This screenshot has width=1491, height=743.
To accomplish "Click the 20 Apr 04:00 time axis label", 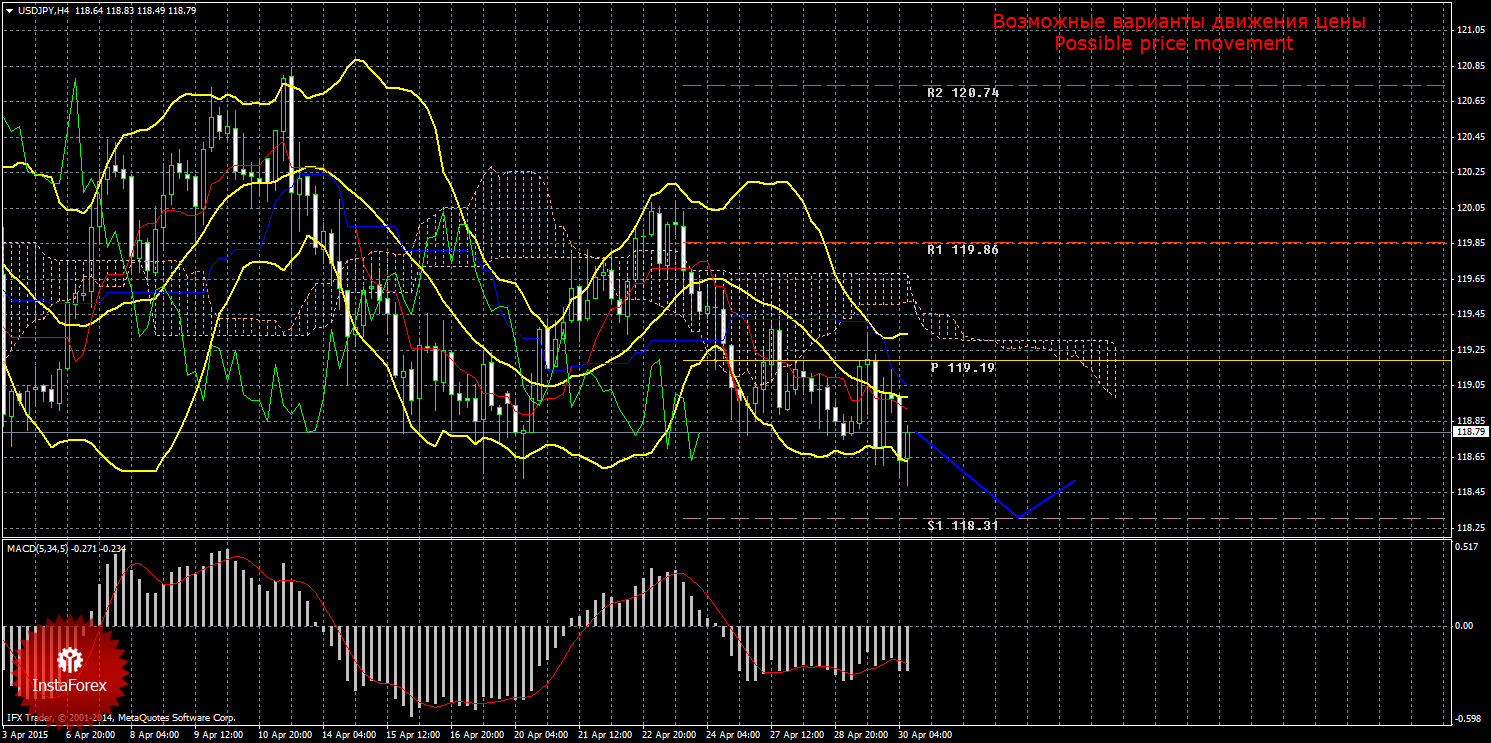I will [x=541, y=734].
